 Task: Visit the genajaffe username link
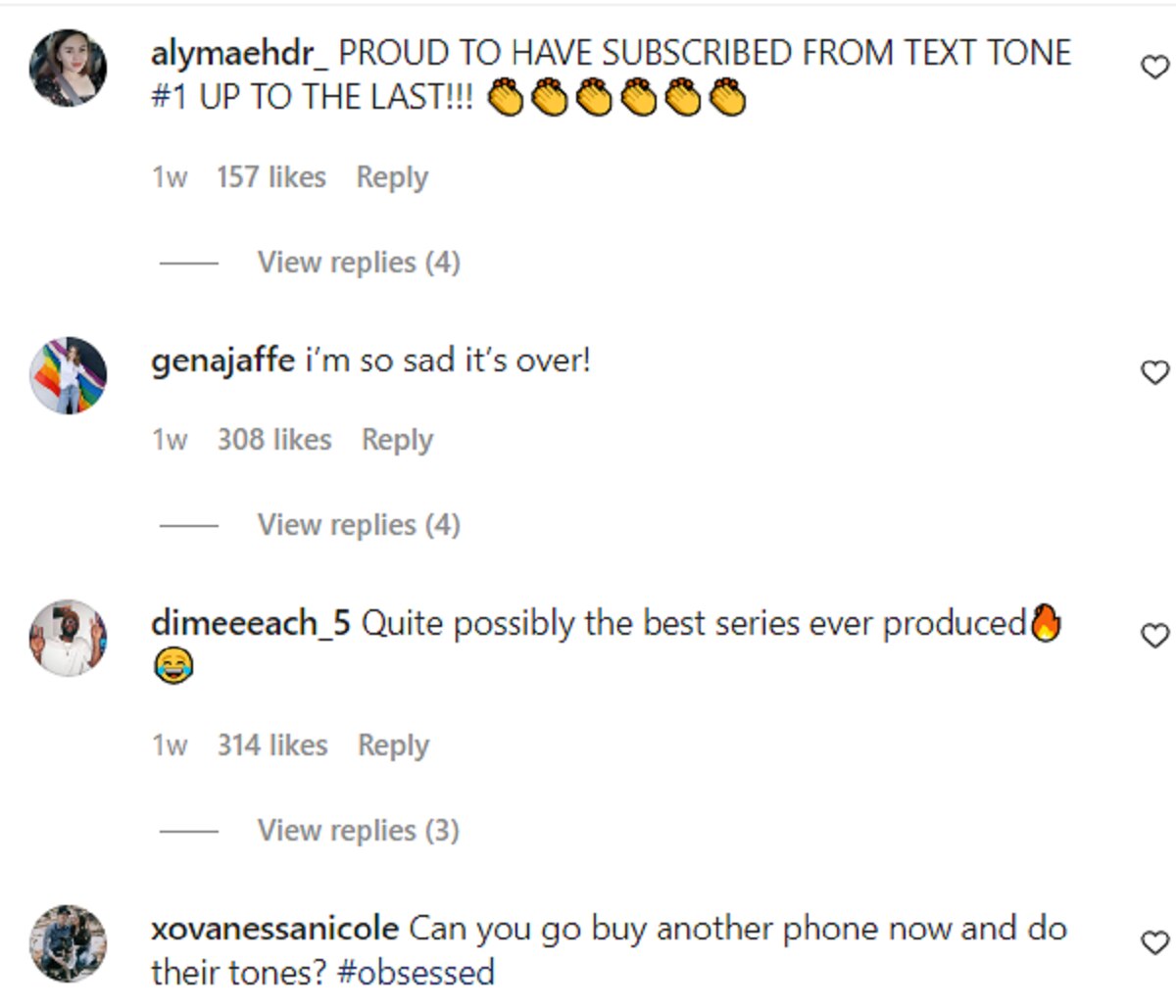222,360
